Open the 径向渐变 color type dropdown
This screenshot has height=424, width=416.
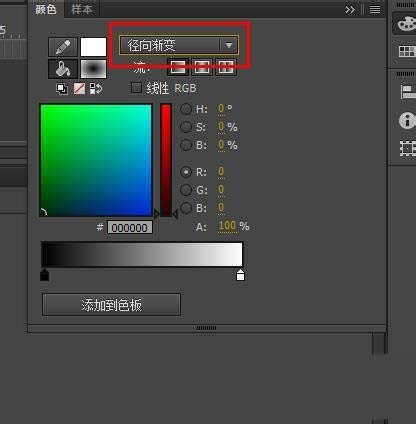[x=179, y=45]
